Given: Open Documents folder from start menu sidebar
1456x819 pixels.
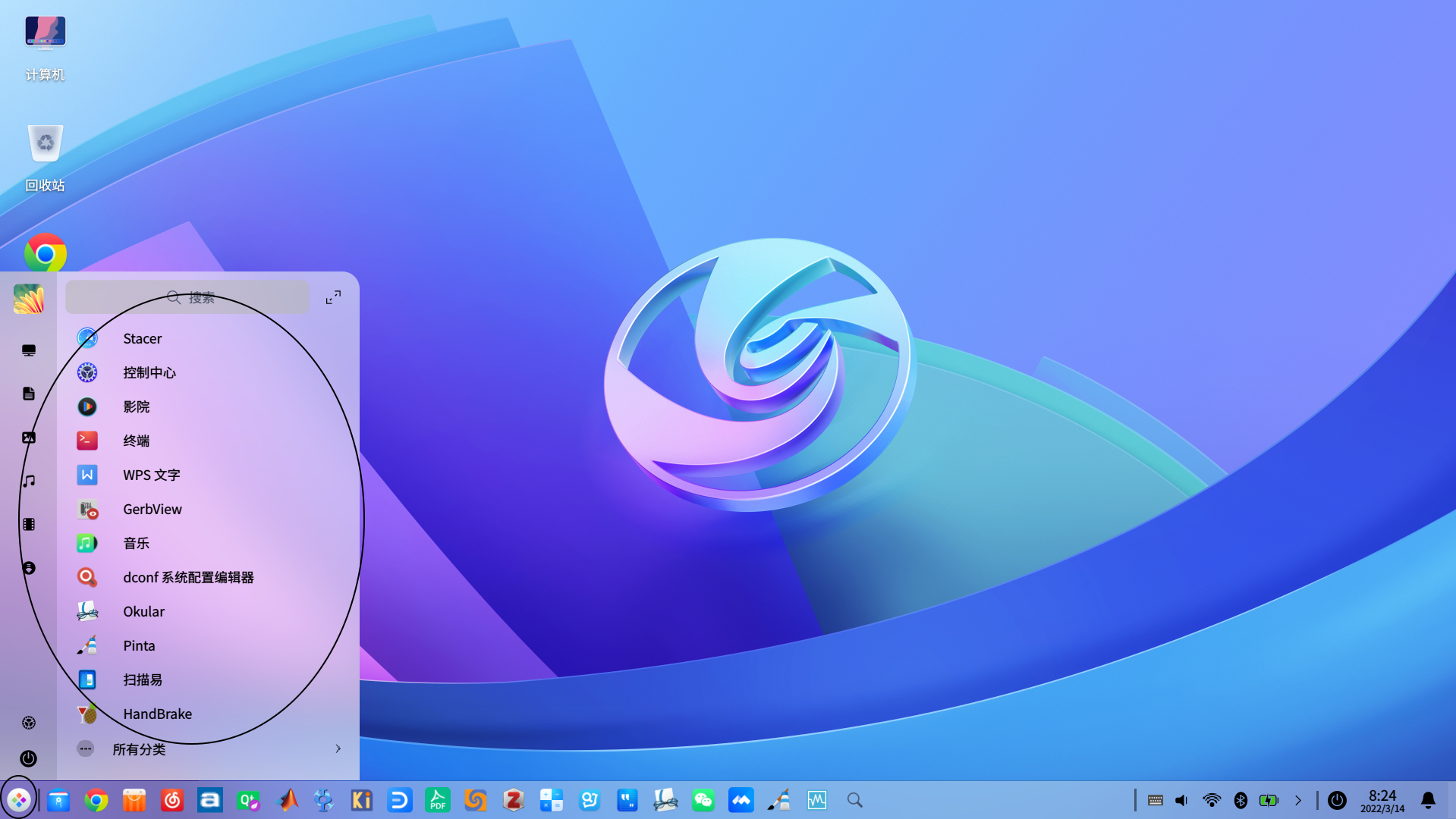Looking at the screenshot, I should pyautogui.click(x=29, y=394).
